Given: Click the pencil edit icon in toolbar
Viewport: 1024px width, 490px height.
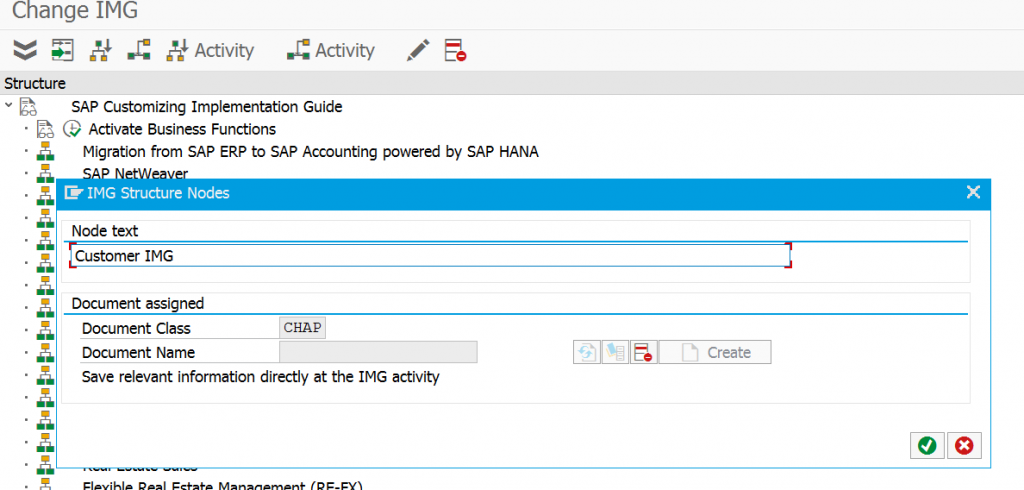Looking at the screenshot, I should click(418, 50).
